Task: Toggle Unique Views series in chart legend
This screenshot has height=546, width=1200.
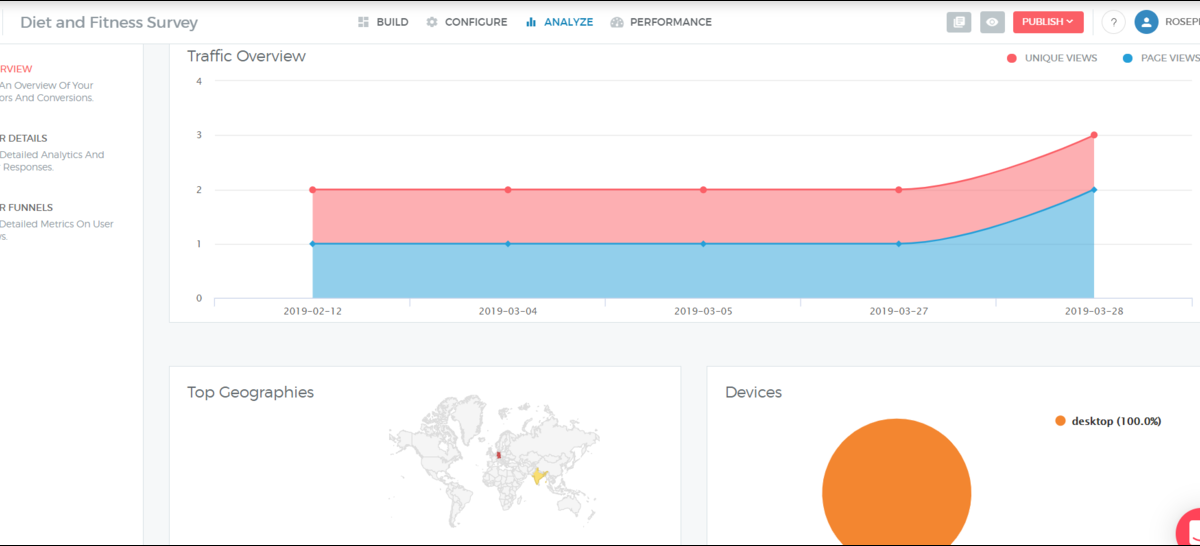Action: click(x=1052, y=58)
